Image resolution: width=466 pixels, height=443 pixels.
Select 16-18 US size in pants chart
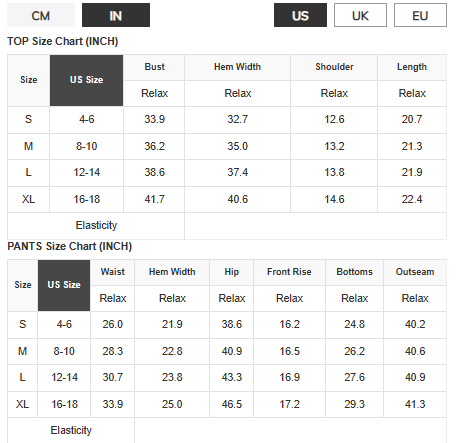[x=64, y=404]
